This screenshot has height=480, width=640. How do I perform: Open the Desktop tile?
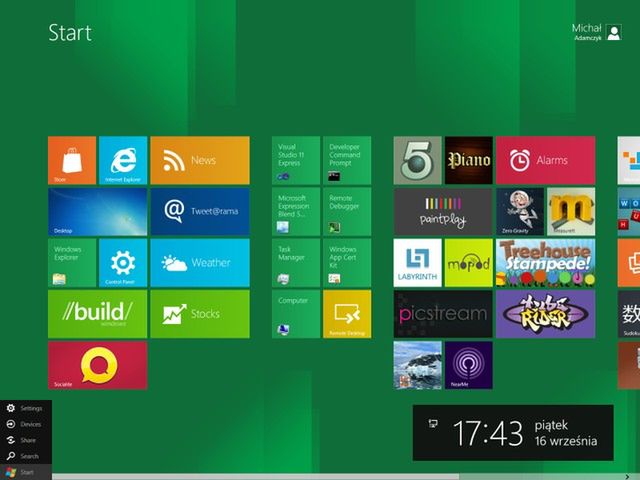tap(98, 211)
